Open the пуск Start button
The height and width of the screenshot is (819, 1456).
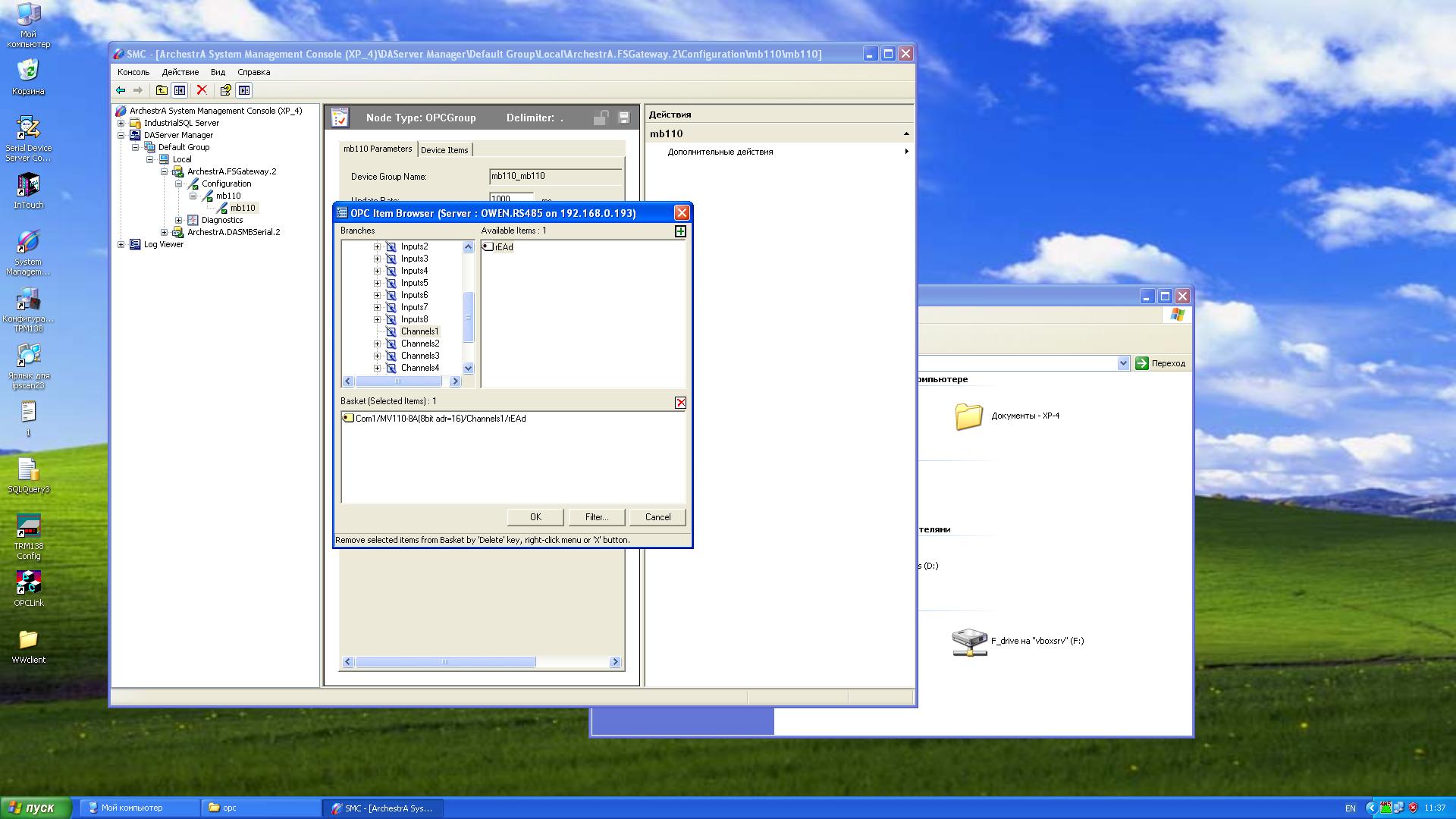click(x=36, y=808)
